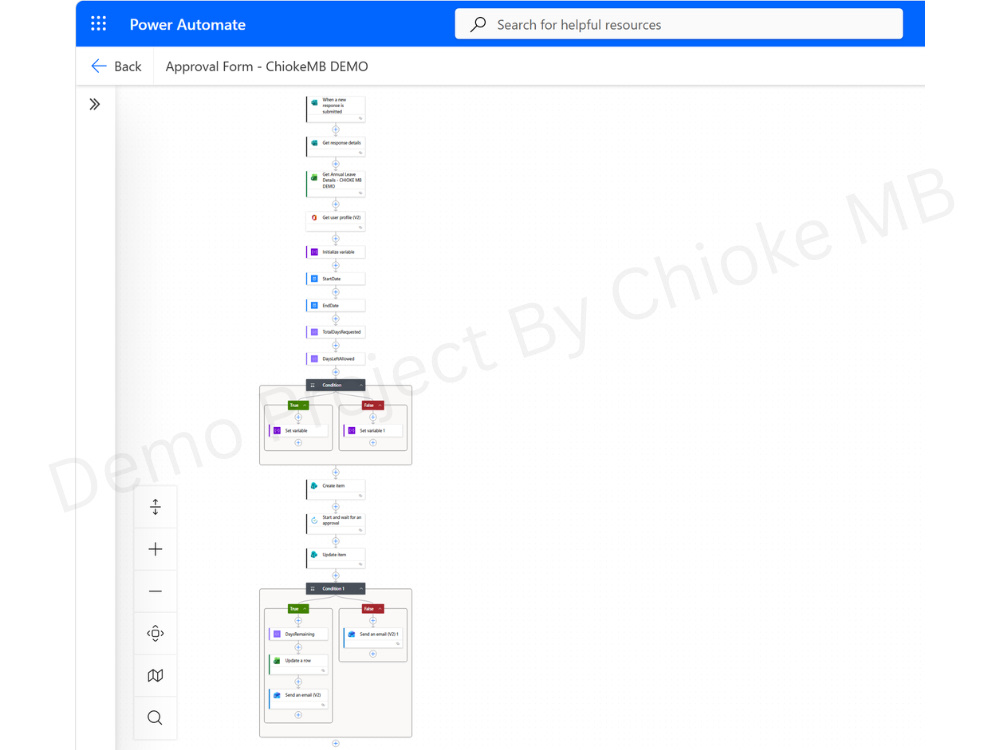Image resolution: width=1000 pixels, height=750 pixels.
Task: Collapse the False branch of Condition
Action: [380, 406]
